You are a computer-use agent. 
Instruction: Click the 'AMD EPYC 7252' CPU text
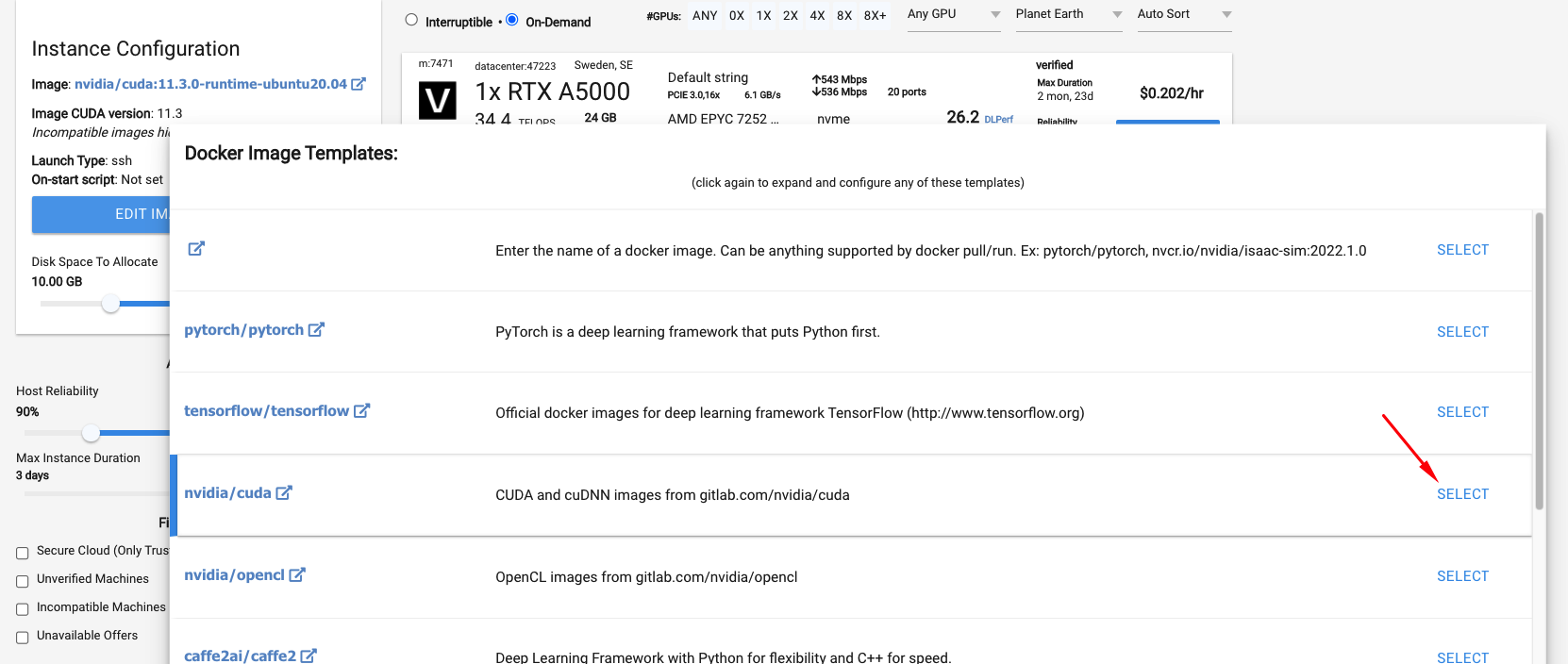[724, 119]
